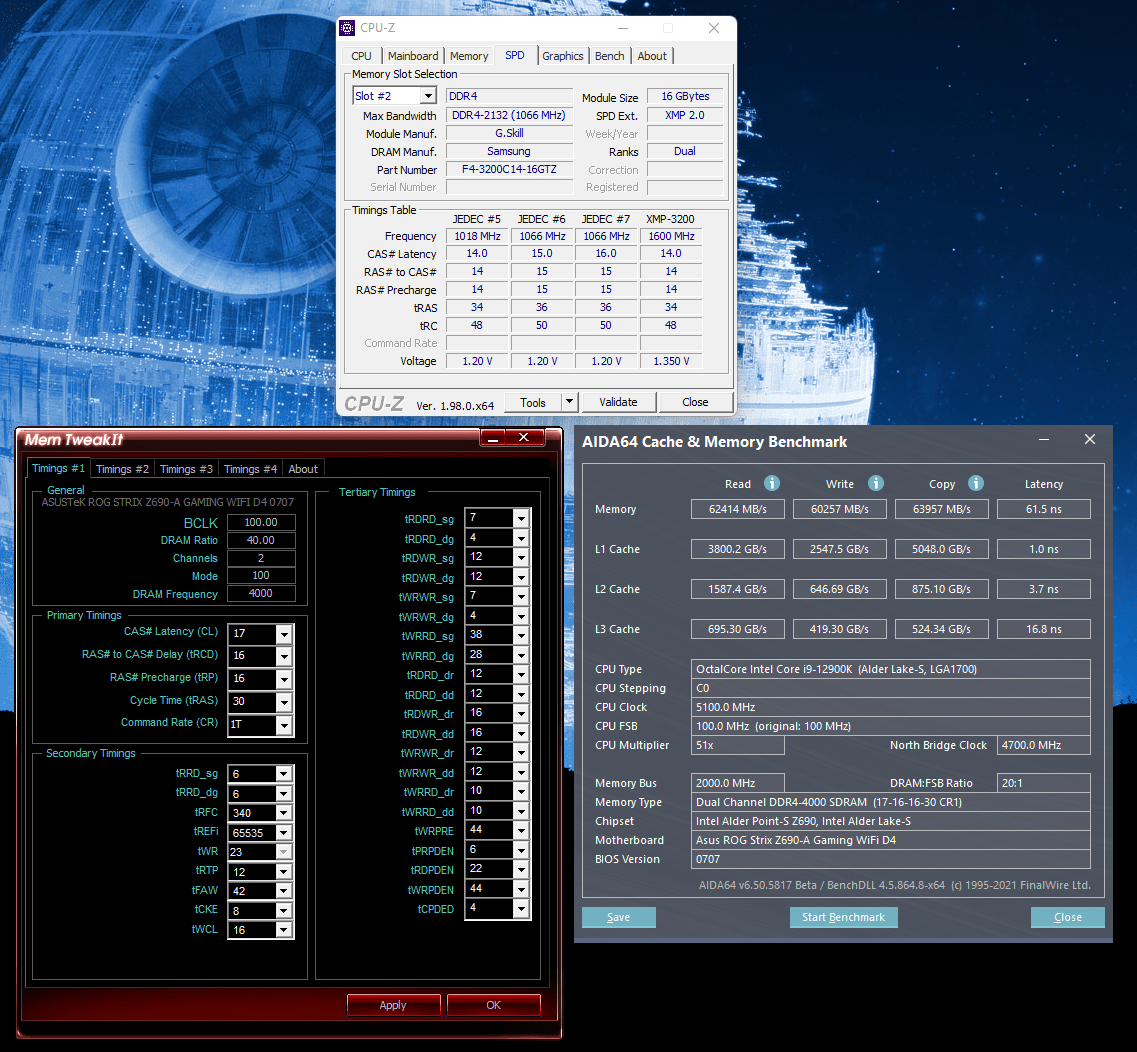Expand the tCPDED dropdown
This screenshot has width=1137, height=1052.
click(x=521, y=908)
